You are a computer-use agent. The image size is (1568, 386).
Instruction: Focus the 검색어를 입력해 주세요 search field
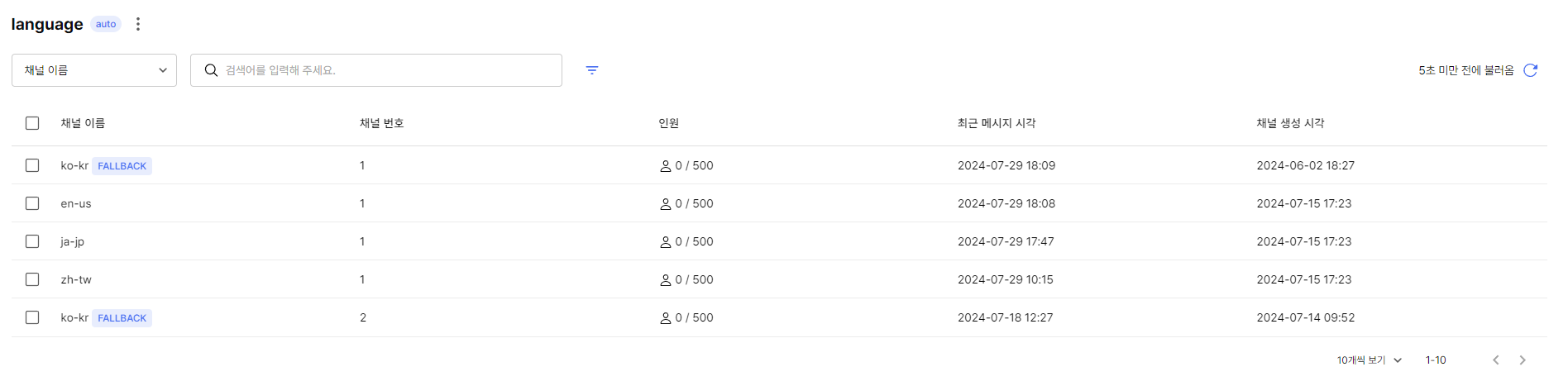pos(376,70)
